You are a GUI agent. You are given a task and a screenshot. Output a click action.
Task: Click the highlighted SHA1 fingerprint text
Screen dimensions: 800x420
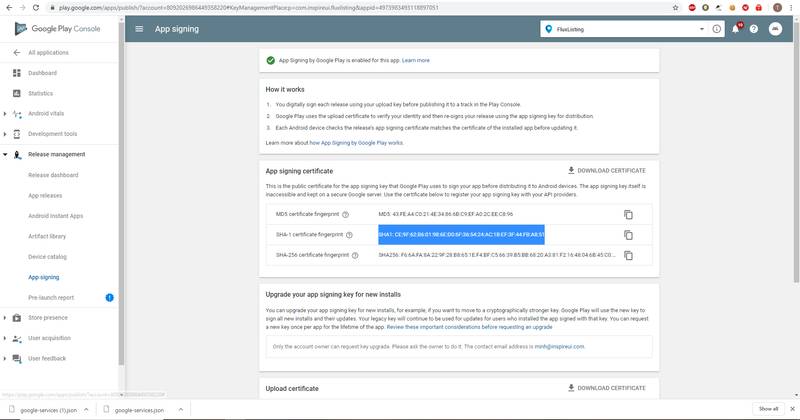click(x=461, y=235)
